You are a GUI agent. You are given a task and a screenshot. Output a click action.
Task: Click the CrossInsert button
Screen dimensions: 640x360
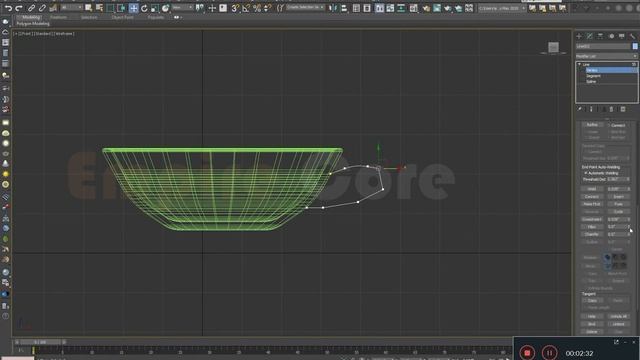592,219
